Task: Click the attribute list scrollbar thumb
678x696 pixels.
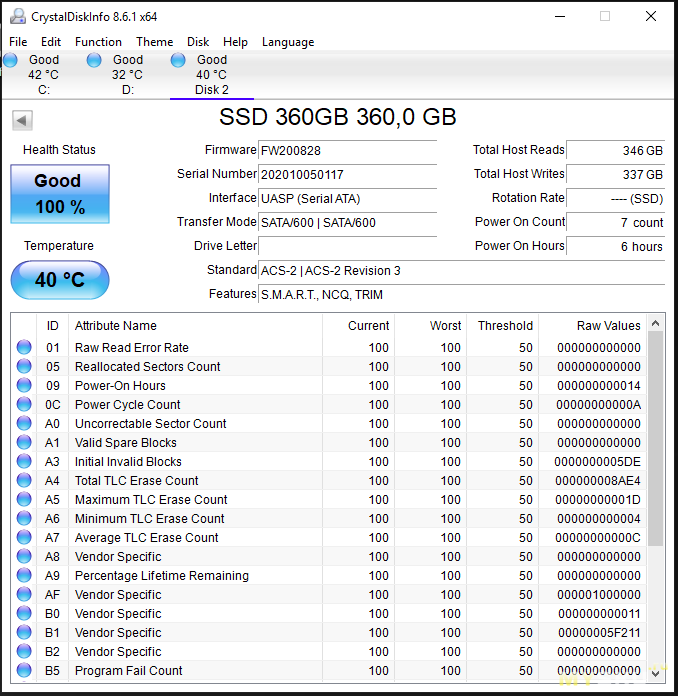Action: click(x=655, y=439)
